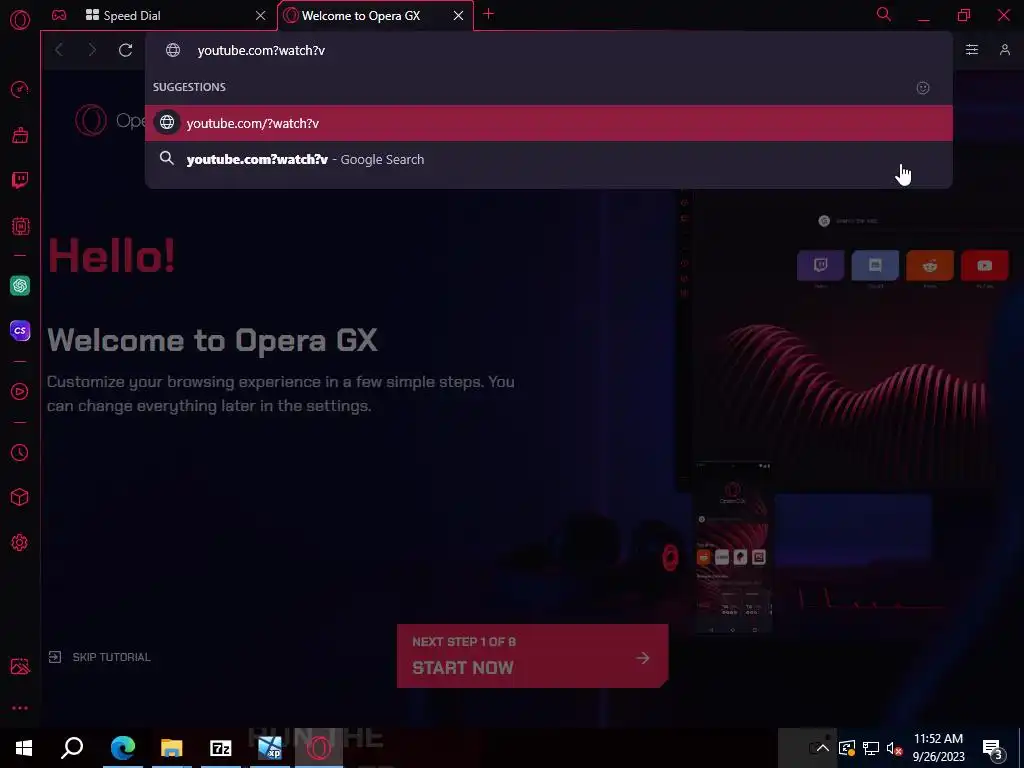The width and height of the screenshot is (1024, 768).
Task: Open Easy Setup sliders icon
Action: click(x=972, y=50)
